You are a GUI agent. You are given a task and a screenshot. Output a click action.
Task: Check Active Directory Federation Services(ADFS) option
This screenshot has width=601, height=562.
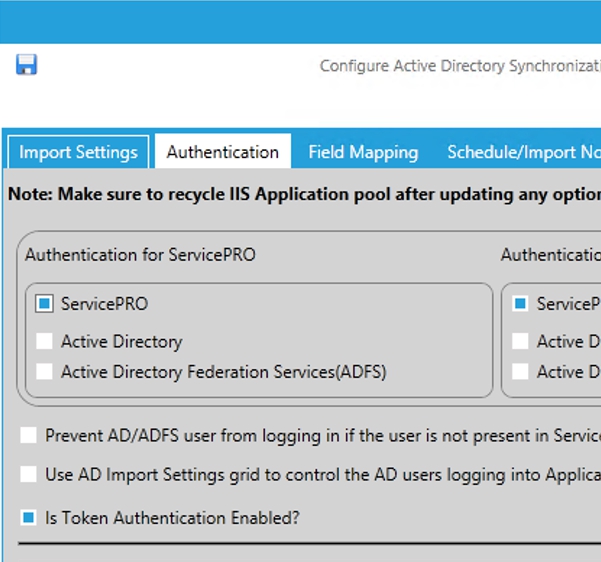click(44, 371)
